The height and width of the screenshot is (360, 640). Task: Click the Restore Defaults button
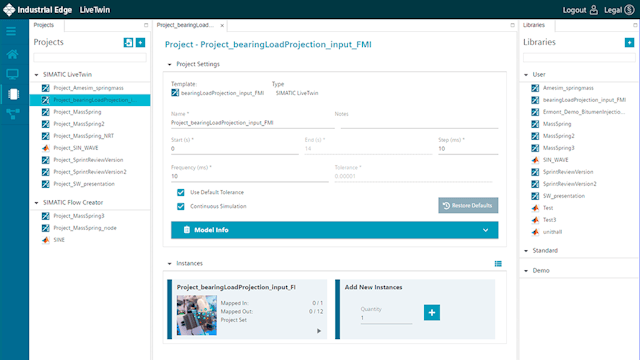pyautogui.click(x=468, y=205)
